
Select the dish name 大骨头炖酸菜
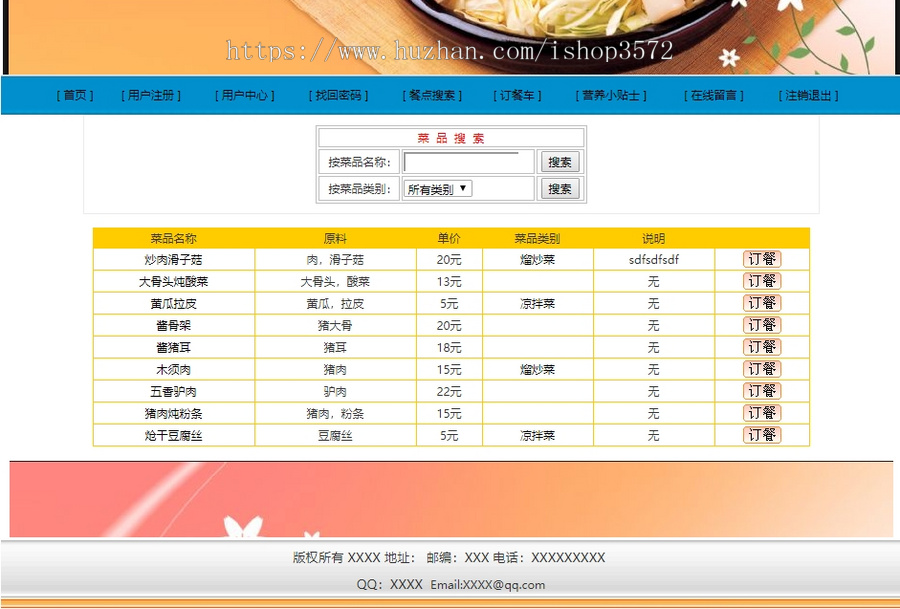click(173, 281)
